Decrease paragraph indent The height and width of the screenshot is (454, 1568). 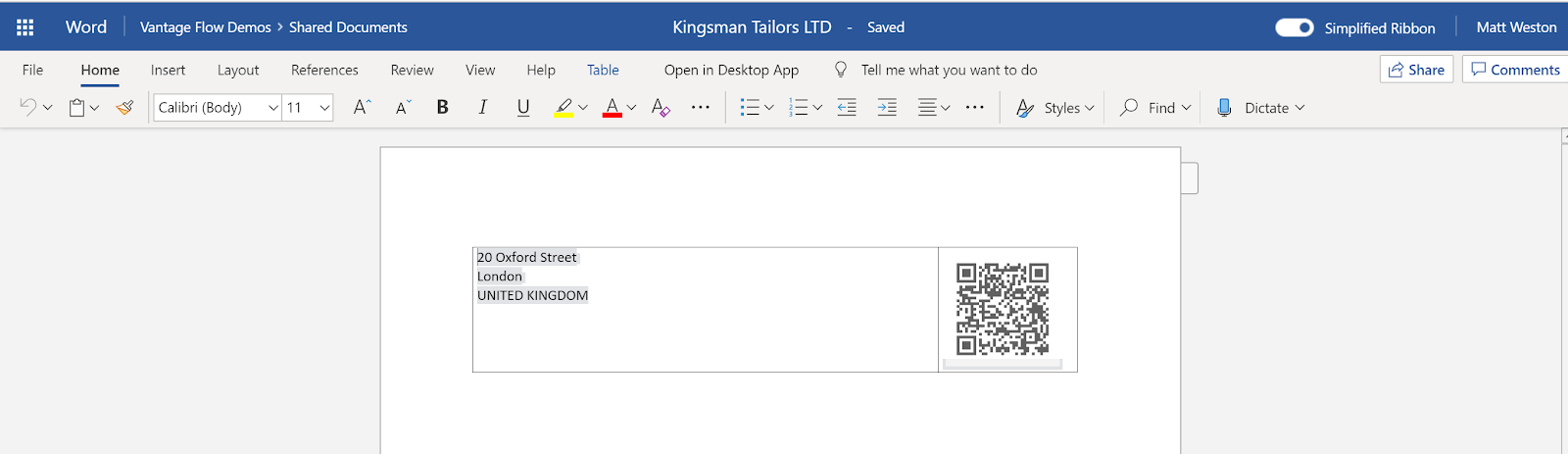click(x=847, y=108)
